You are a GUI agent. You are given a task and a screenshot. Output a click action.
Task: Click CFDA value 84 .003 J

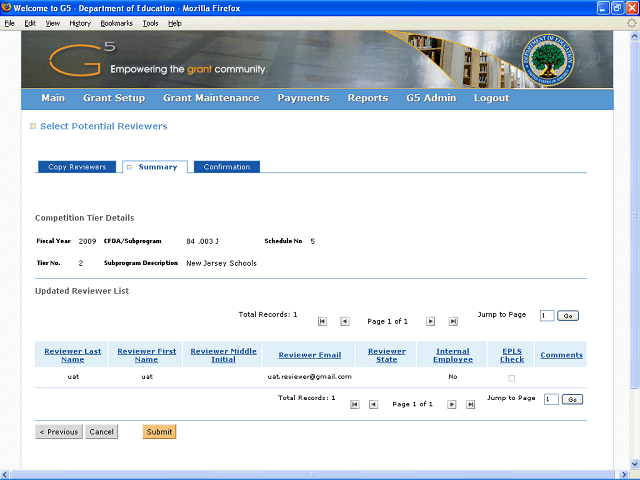point(202,241)
